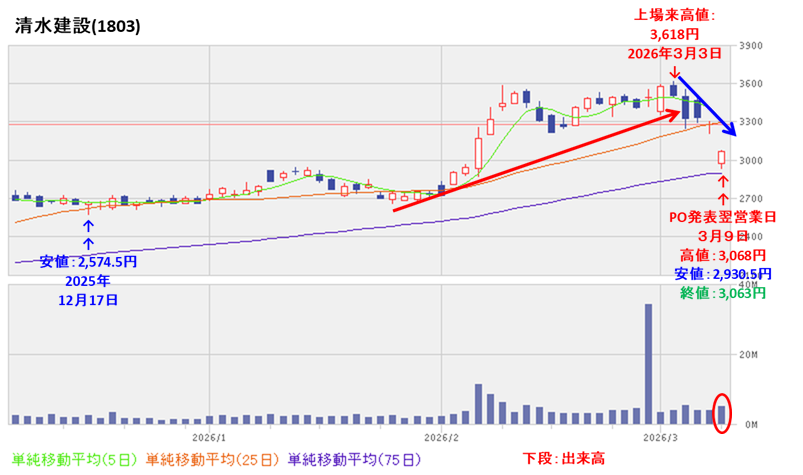Click the final March 9 candlestick
803x475 pixels.
pyautogui.click(x=722, y=157)
